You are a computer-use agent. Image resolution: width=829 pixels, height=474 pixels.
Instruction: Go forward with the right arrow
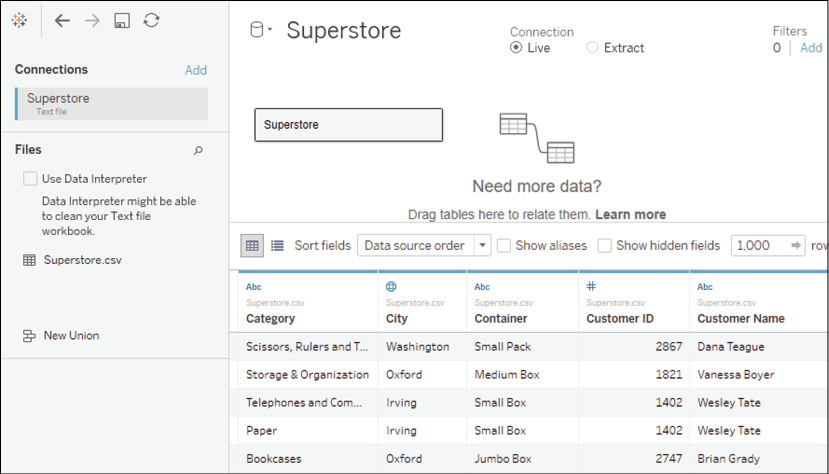(92, 21)
